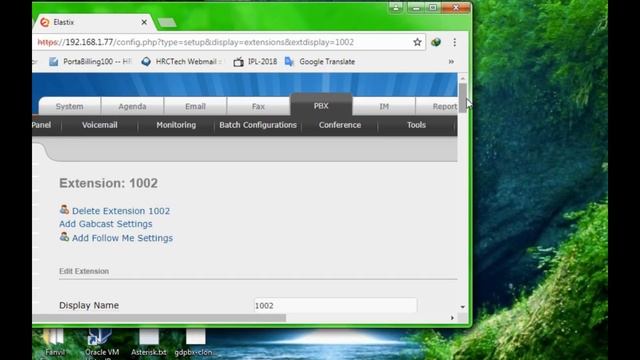Switch to the System tab
The image size is (640, 360).
(x=69, y=106)
